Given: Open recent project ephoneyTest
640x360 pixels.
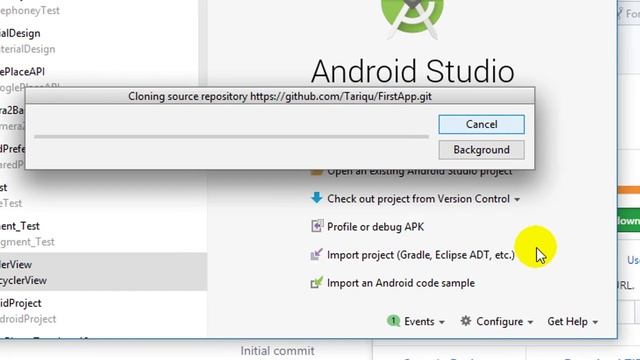Looking at the screenshot, I should [30, 11].
